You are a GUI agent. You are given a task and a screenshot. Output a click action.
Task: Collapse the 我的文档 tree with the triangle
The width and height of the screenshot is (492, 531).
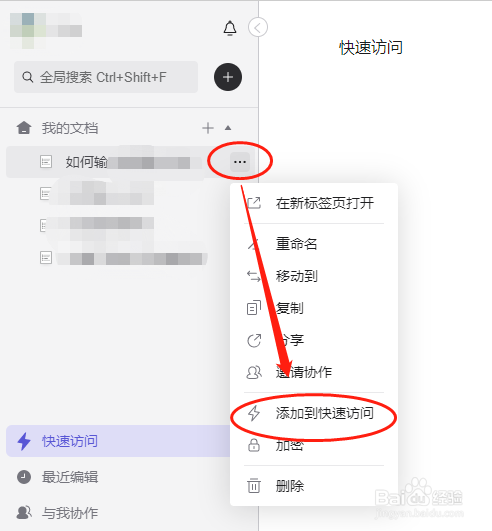[x=228, y=128]
